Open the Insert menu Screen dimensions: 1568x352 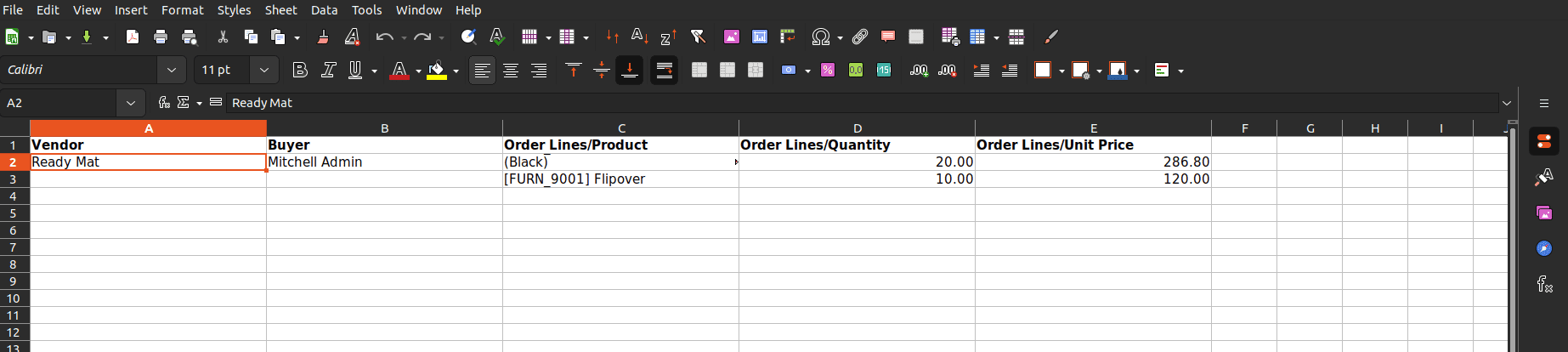(131, 9)
